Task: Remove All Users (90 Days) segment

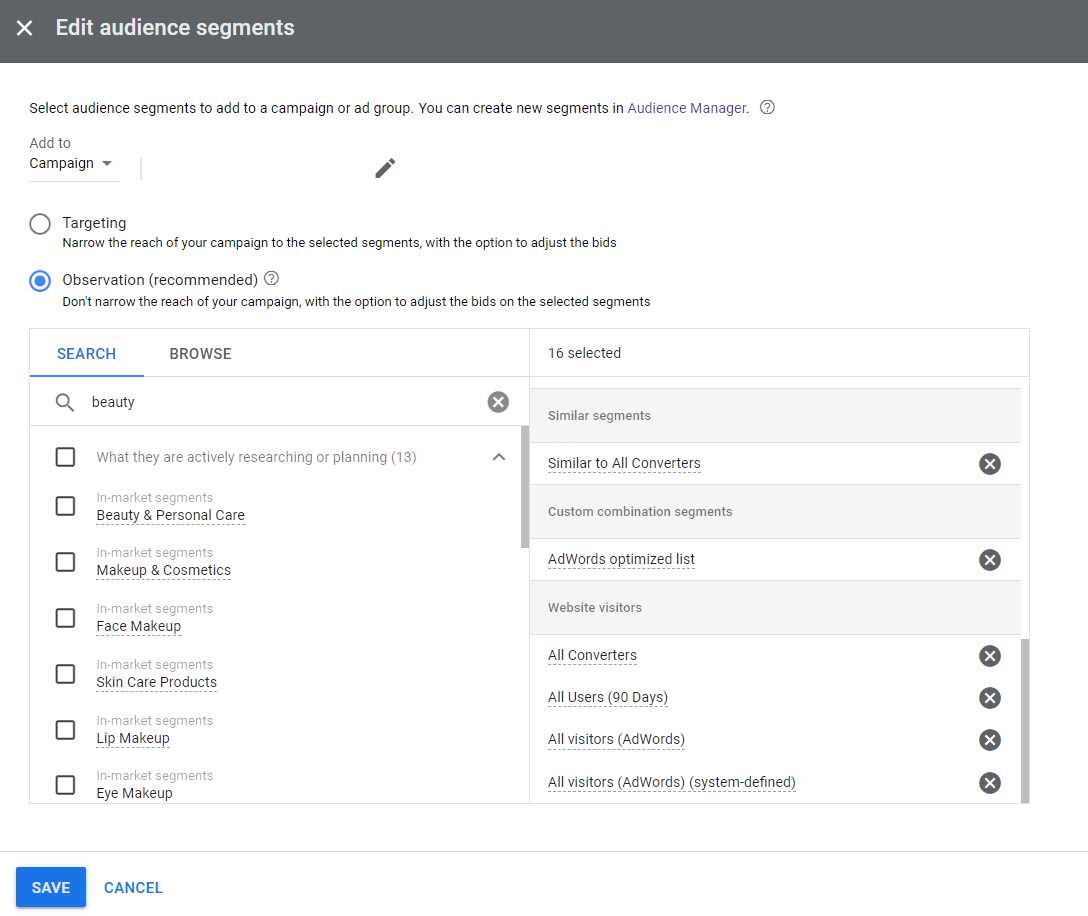Action: click(989, 698)
